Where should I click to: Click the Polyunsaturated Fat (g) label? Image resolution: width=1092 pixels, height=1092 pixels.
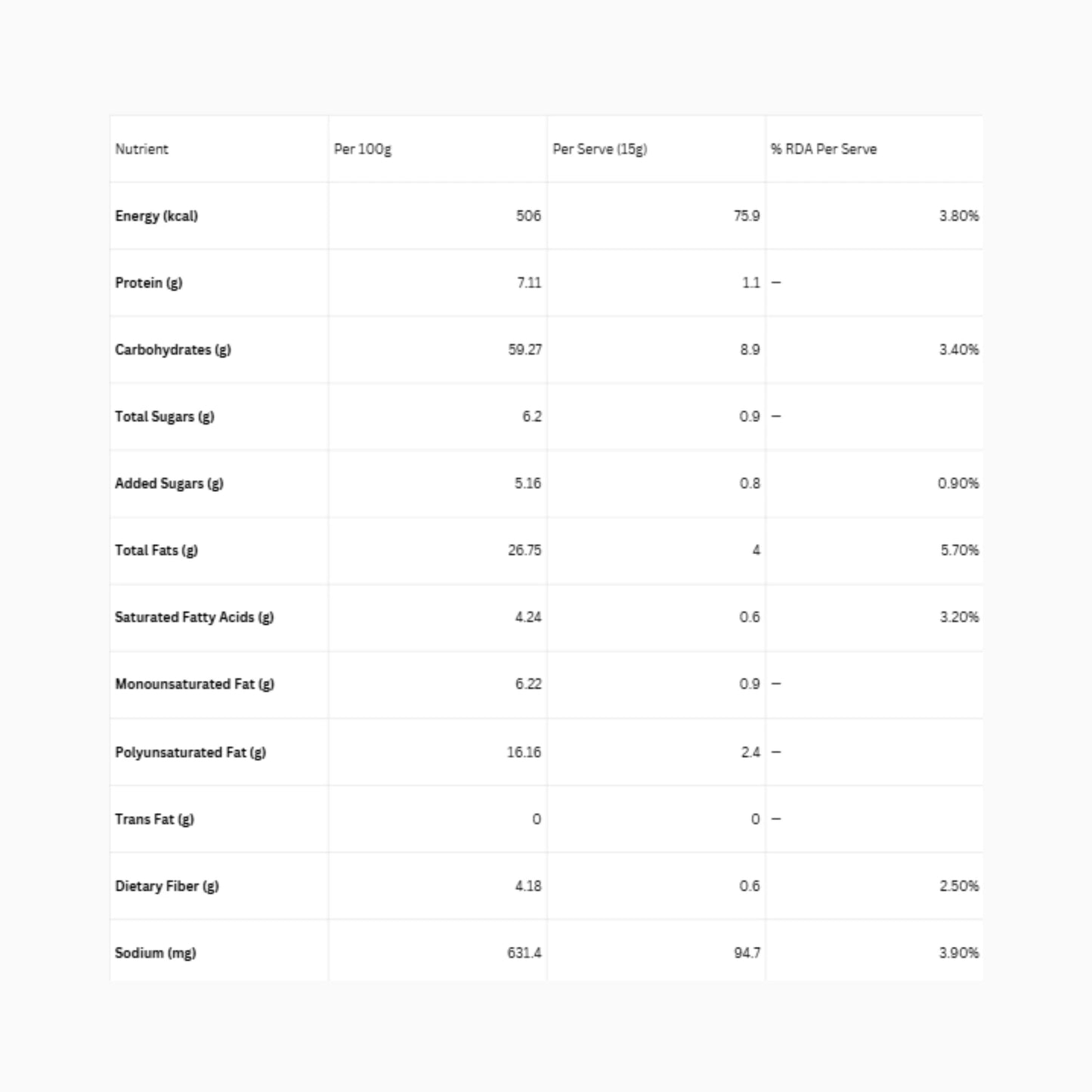[190, 753]
